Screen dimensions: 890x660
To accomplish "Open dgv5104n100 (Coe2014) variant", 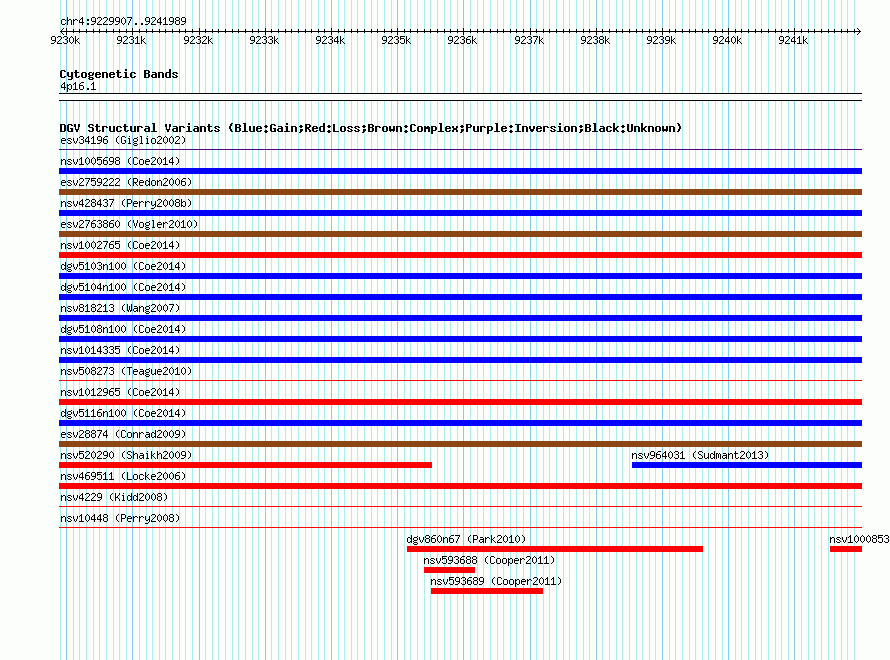I will click(123, 287).
